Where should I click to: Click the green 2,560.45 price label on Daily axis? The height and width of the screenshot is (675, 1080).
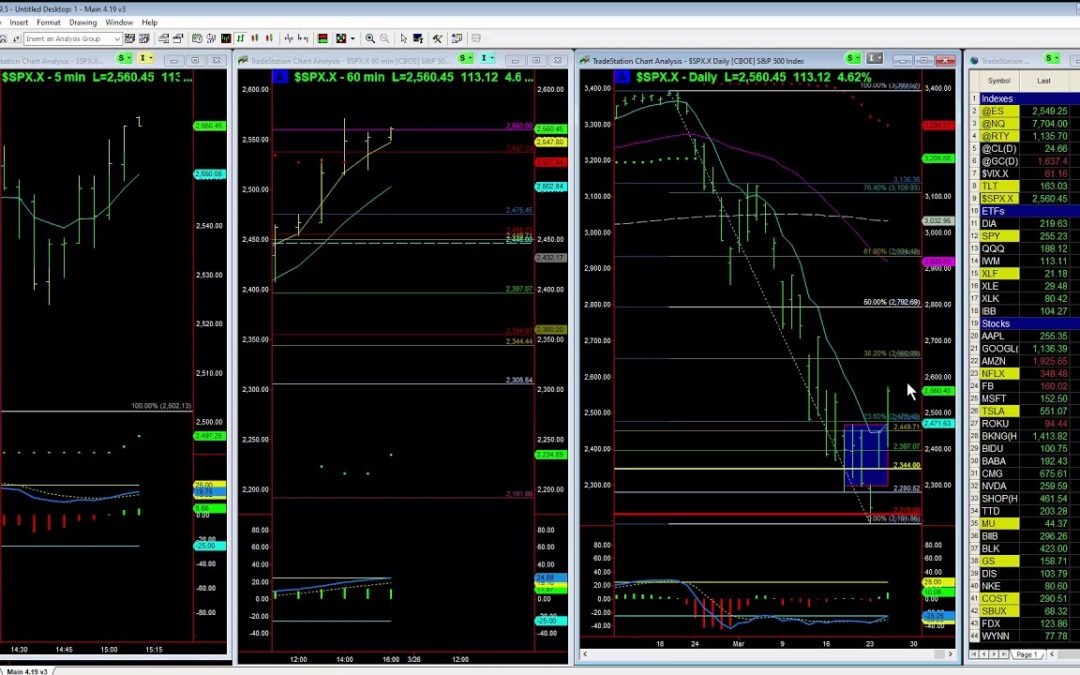coord(938,391)
